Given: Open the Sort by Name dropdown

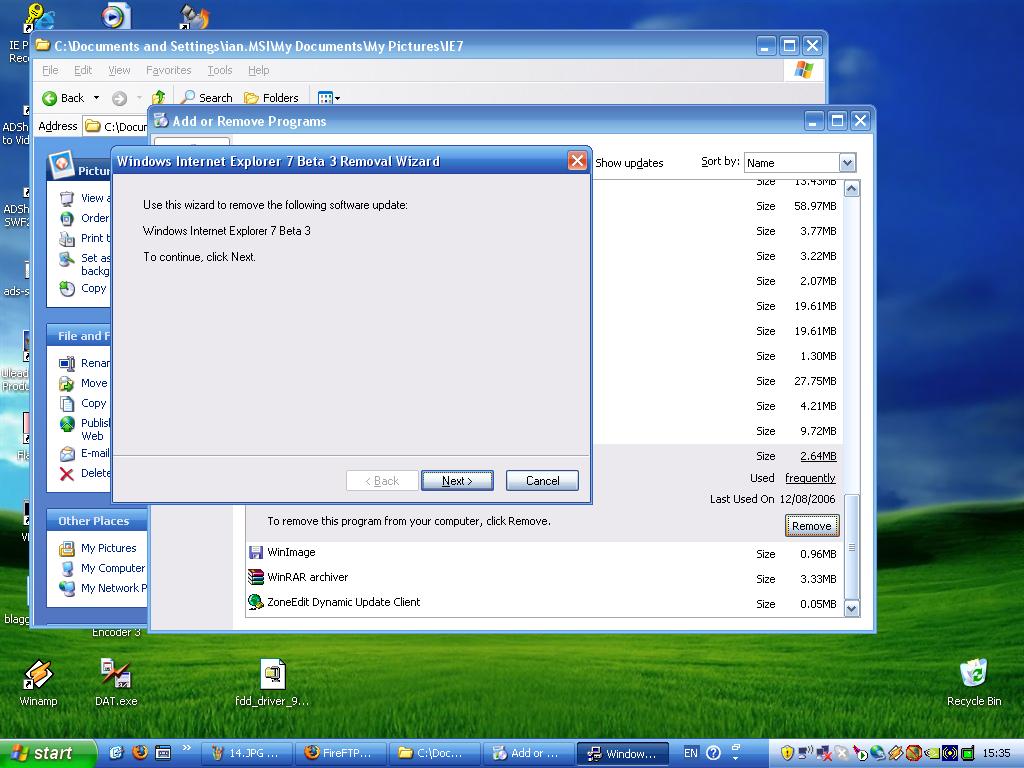Looking at the screenshot, I should coord(847,163).
